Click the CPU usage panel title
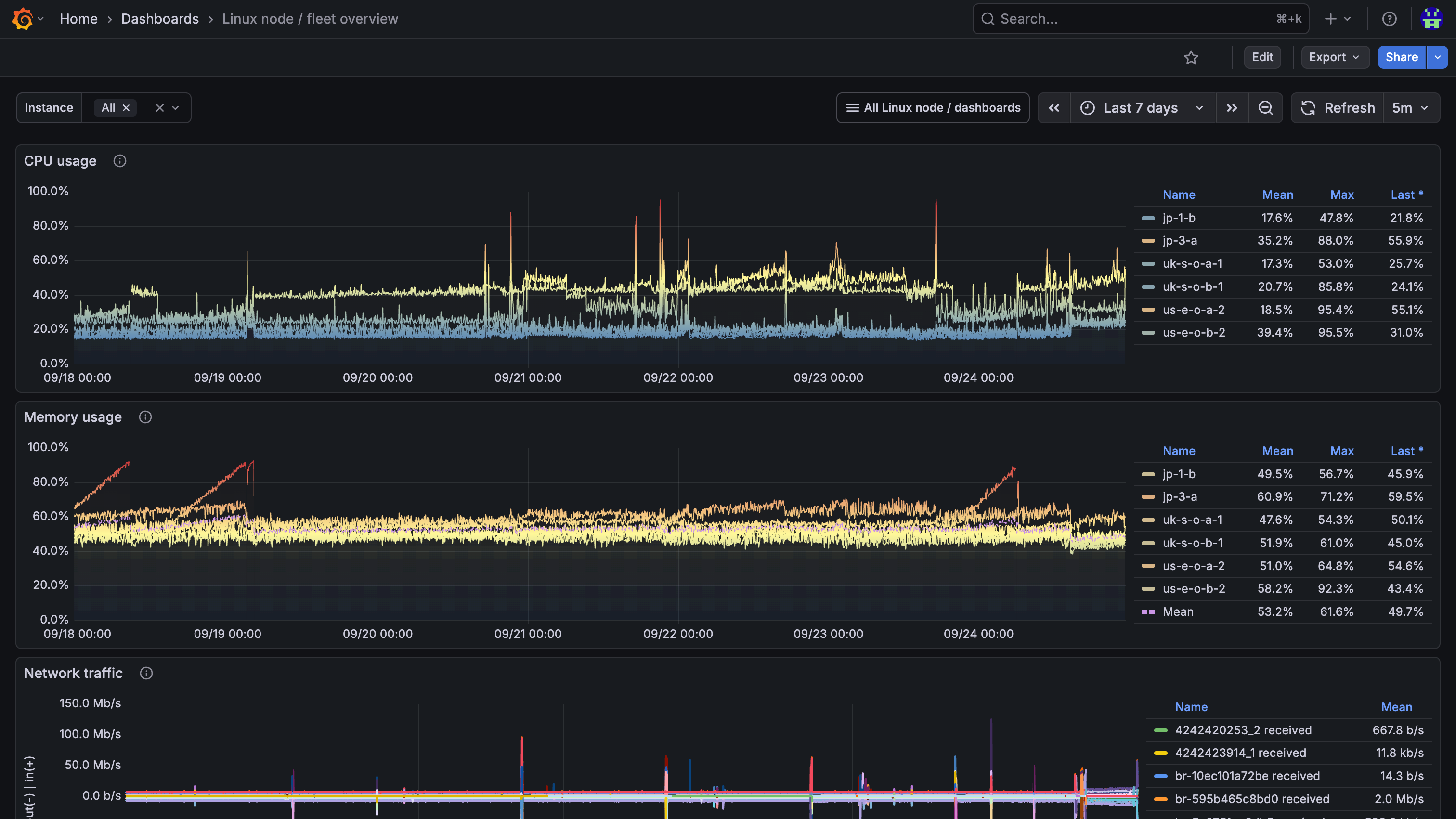Viewport: 1456px width, 819px height. 60,161
